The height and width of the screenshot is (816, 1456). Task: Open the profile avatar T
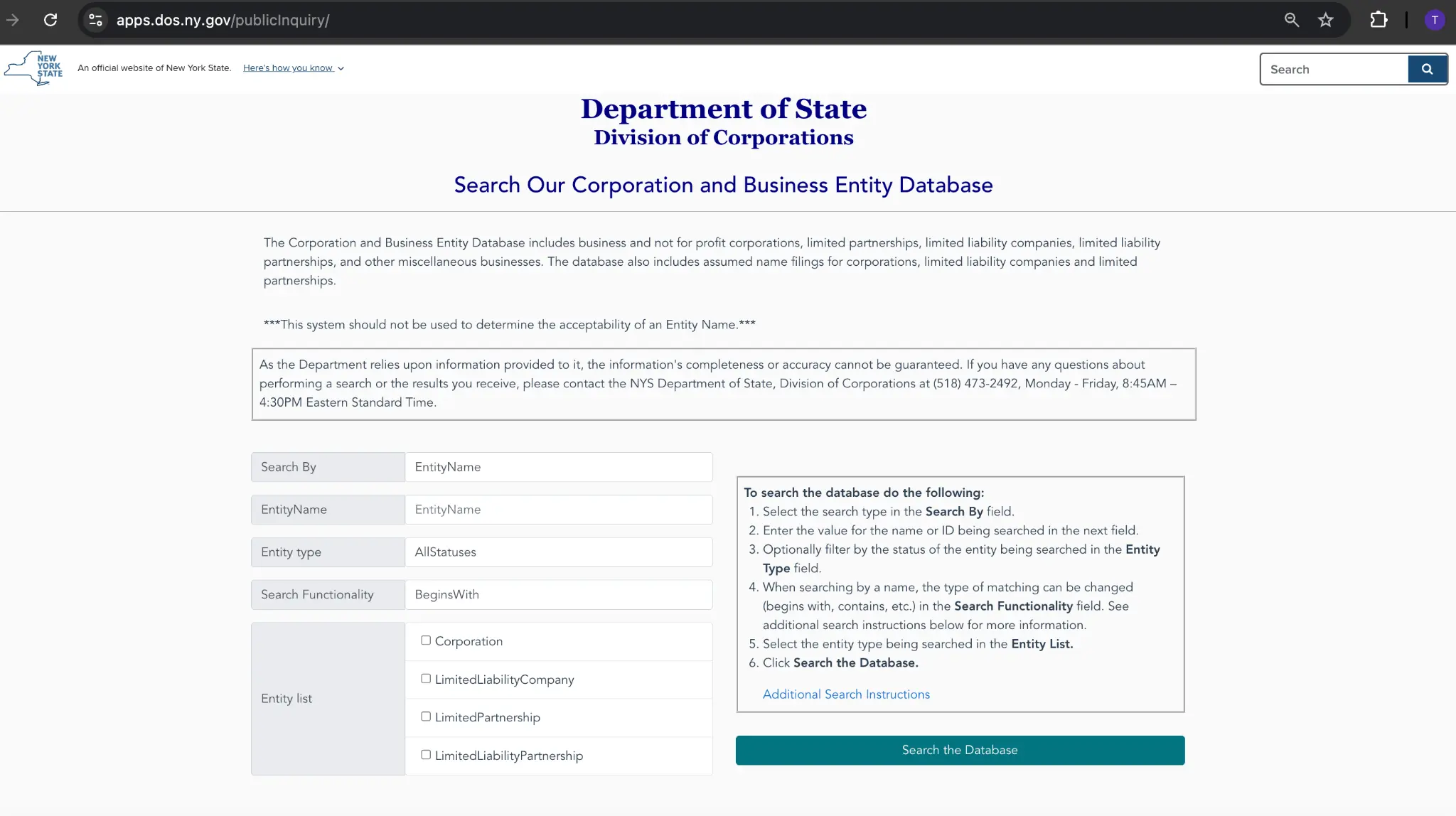click(x=1435, y=20)
